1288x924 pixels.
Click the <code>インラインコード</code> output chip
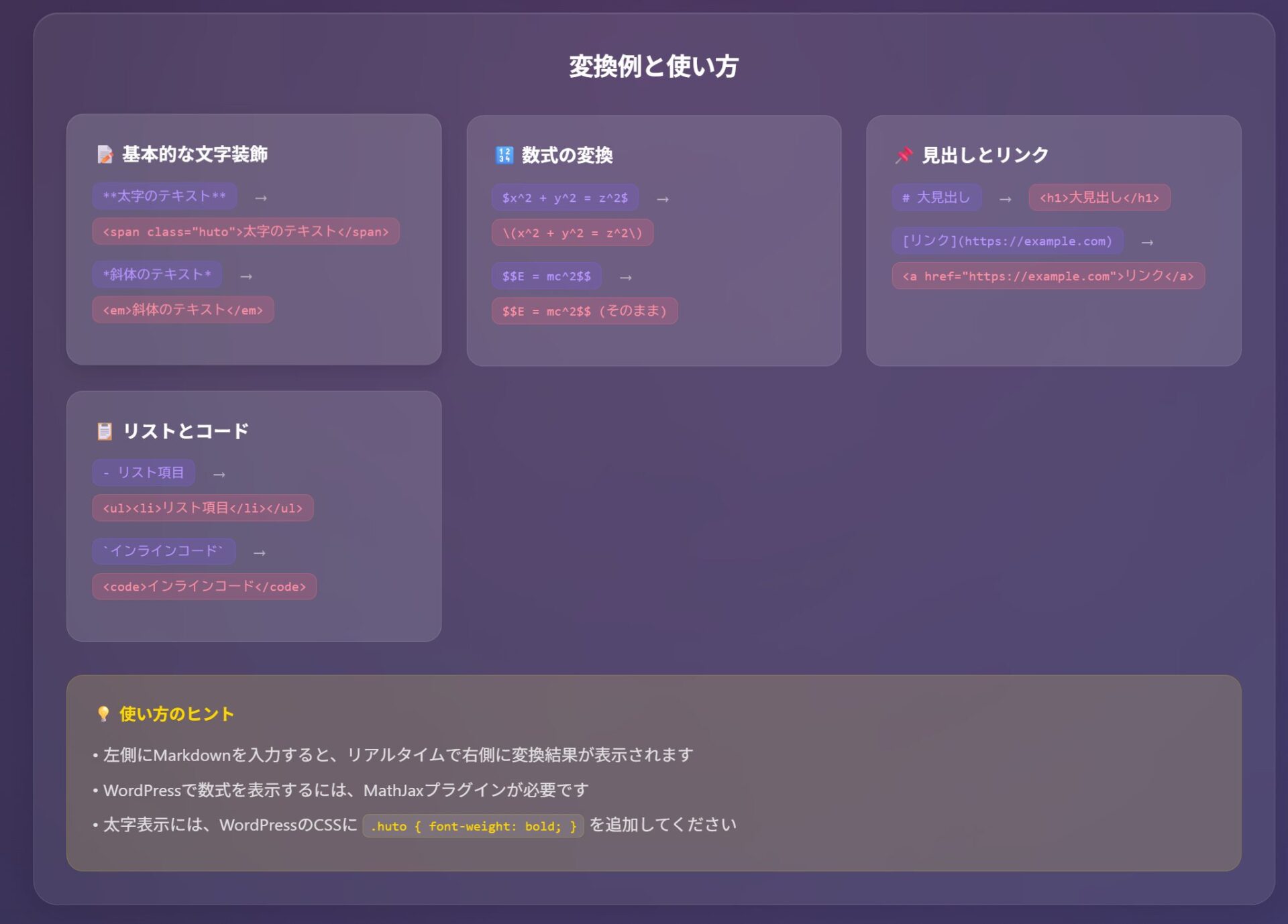pos(204,587)
